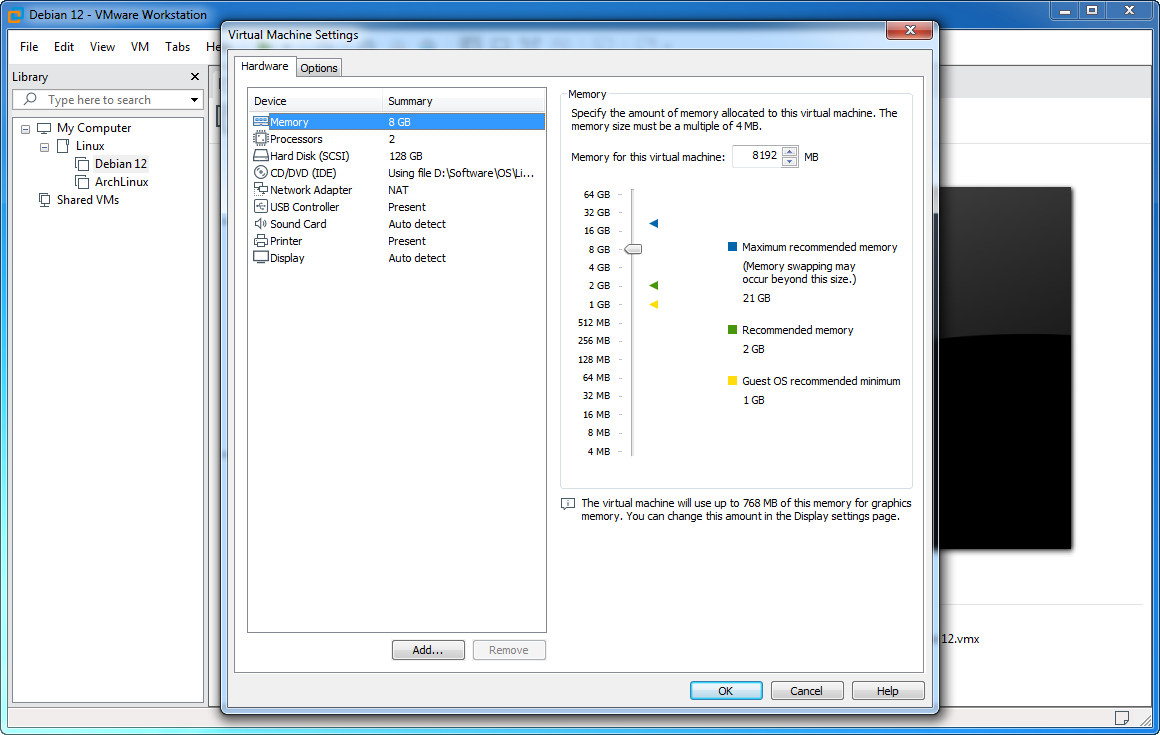Collapse the My Computer tree node

point(26,129)
